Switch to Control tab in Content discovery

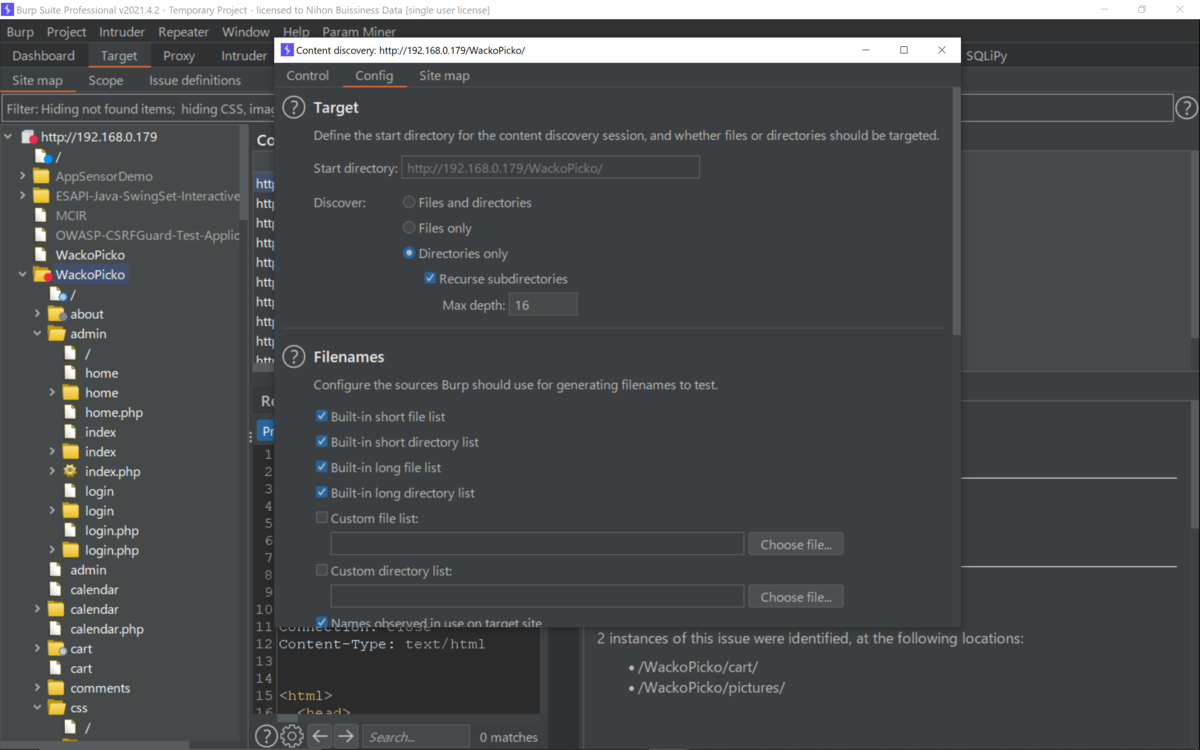pyautogui.click(x=307, y=76)
